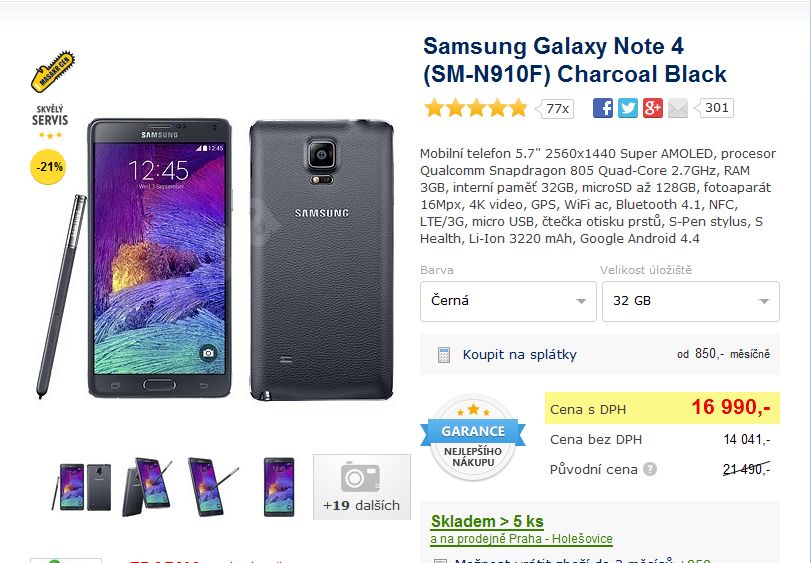The width and height of the screenshot is (811, 563).
Task: Click the calculator icon beside Koupit na splátky
Action: coord(444,354)
